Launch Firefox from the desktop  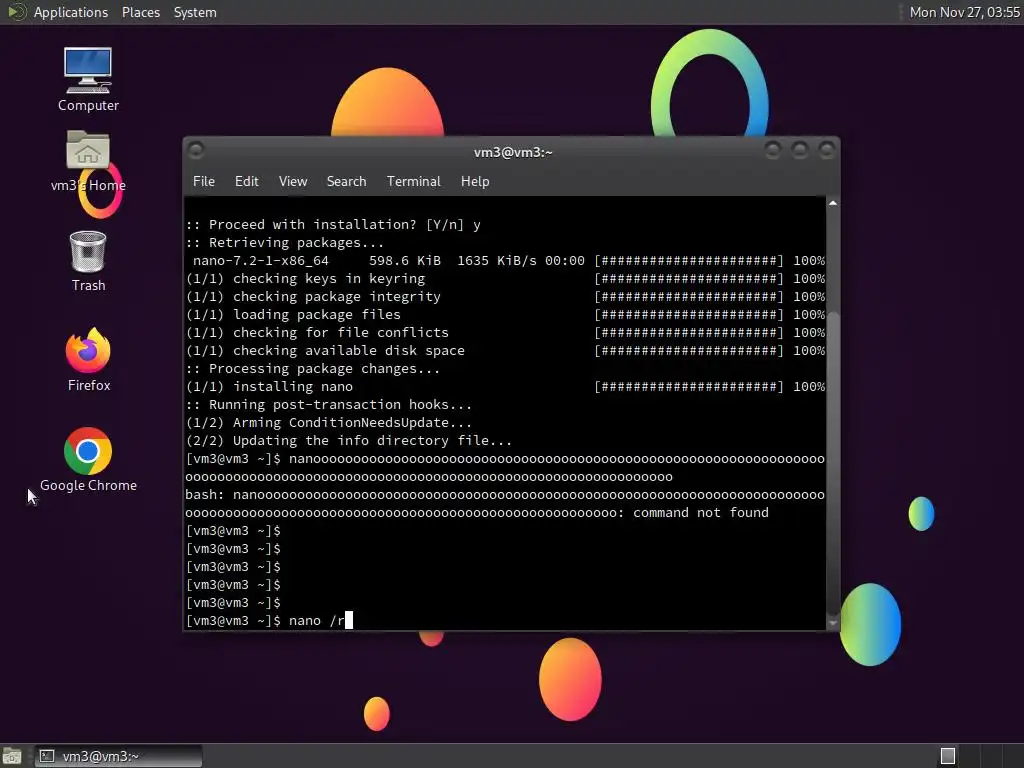(x=88, y=359)
